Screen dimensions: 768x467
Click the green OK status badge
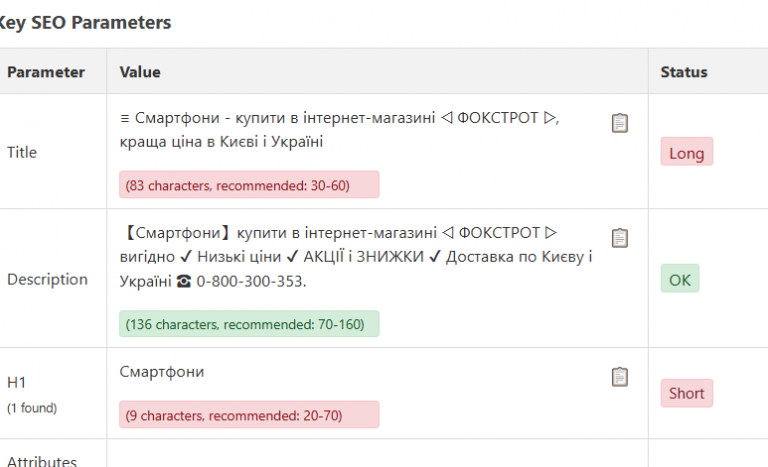coord(679,278)
